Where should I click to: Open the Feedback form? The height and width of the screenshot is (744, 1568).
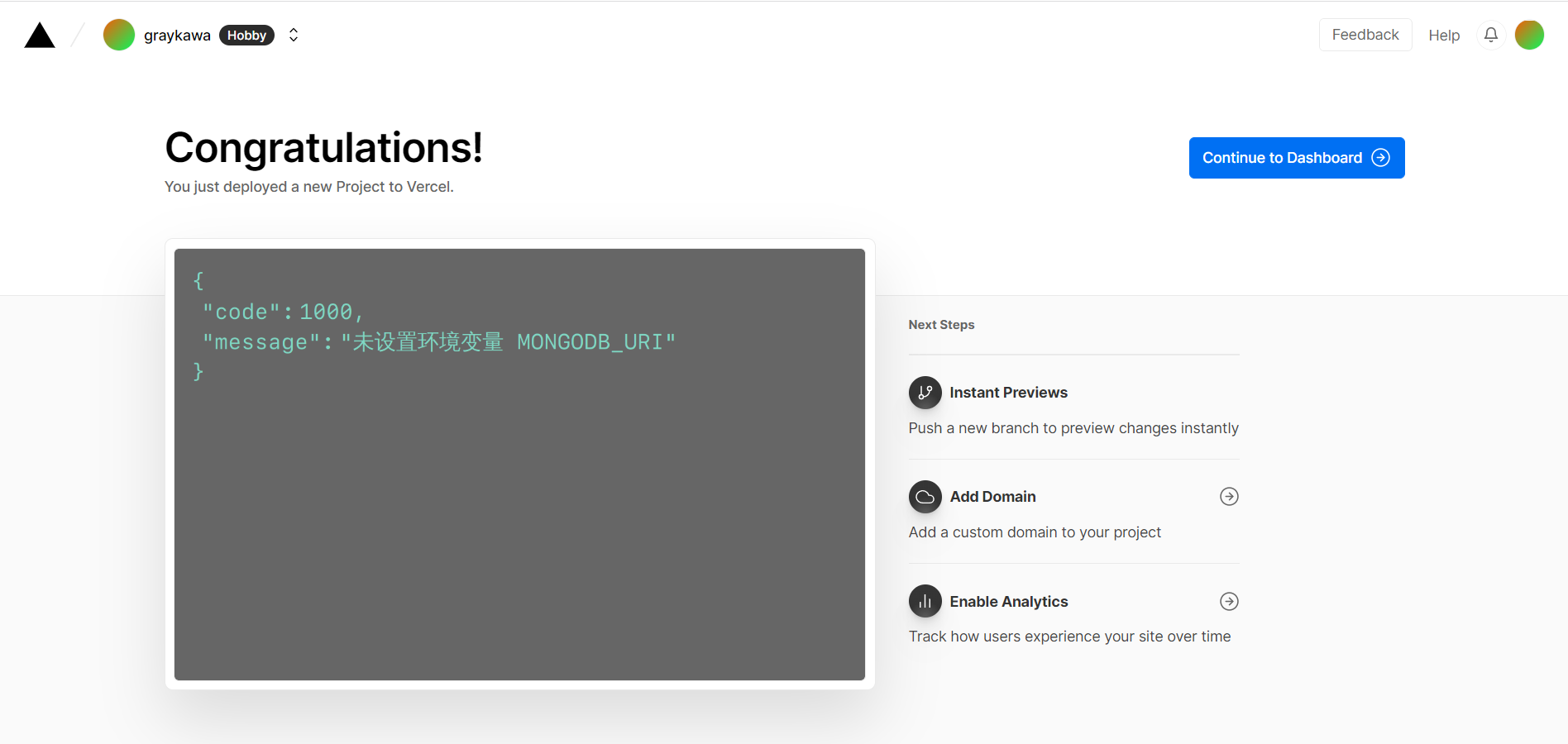pyautogui.click(x=1365, y=35)
